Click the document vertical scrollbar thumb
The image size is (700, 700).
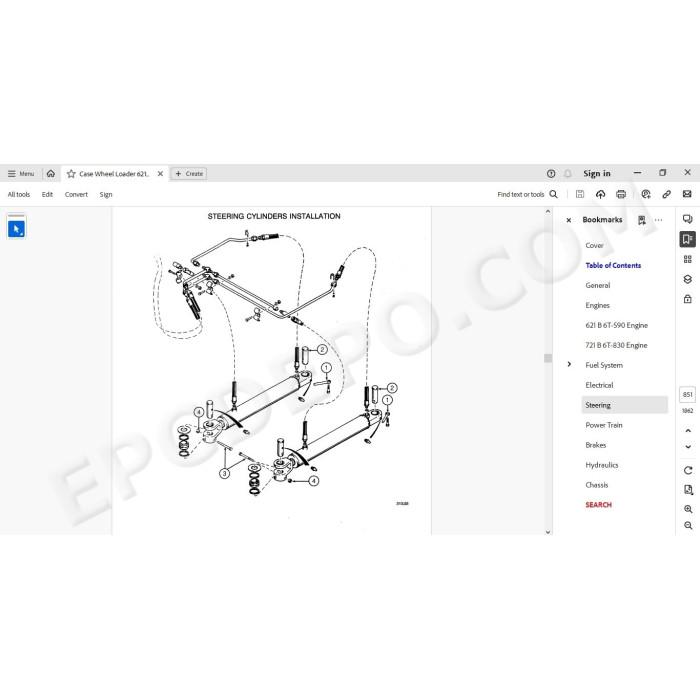[548, 358]
